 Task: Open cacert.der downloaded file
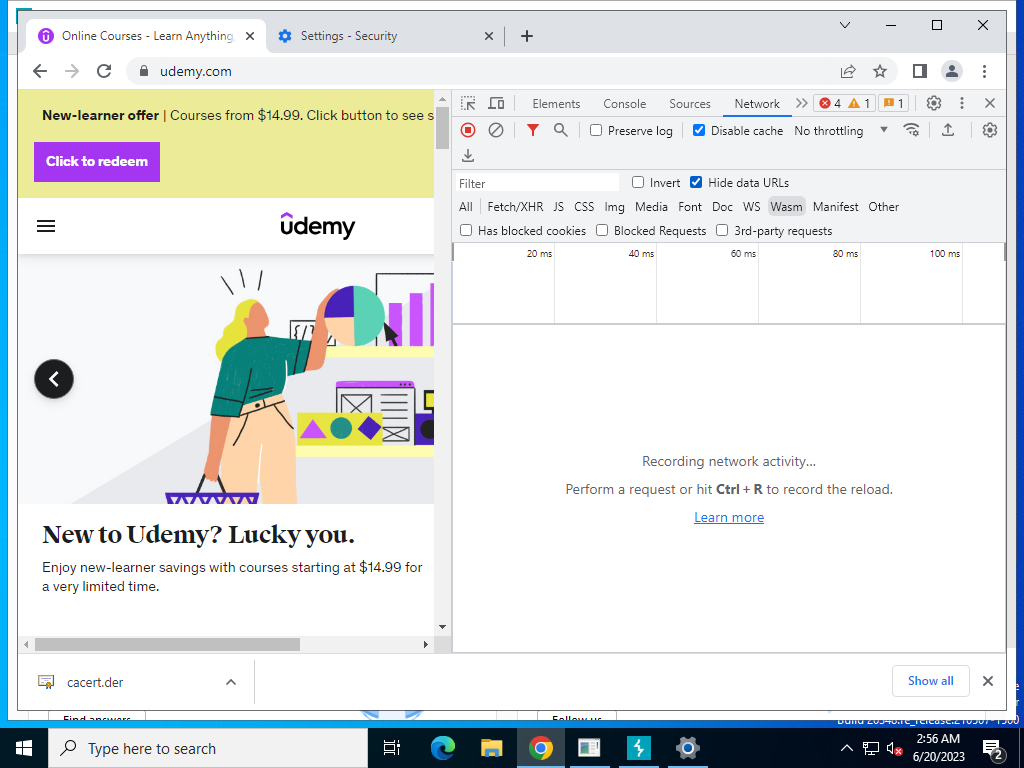click(95, 682)
